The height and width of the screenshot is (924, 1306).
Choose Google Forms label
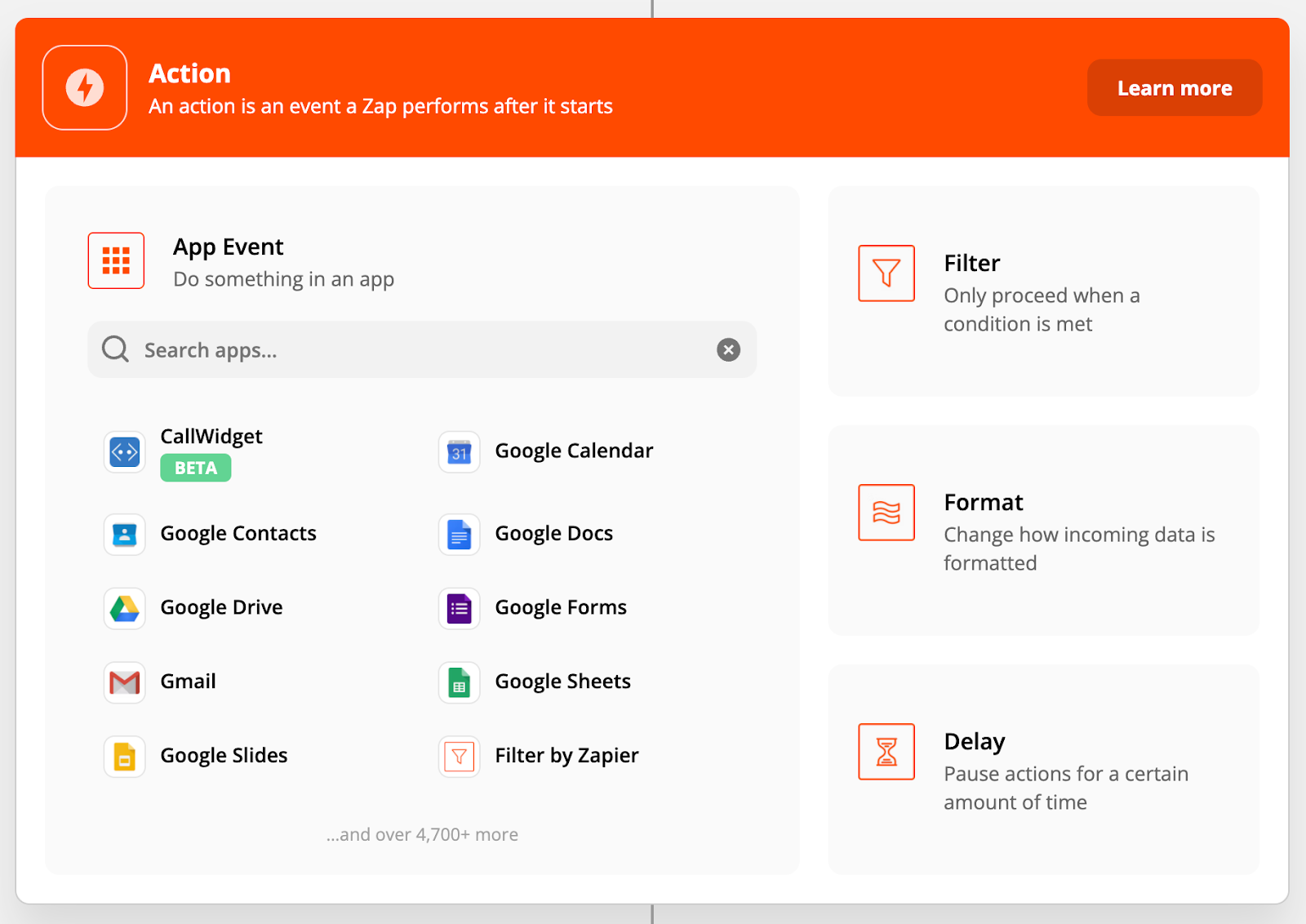point(561,608)
